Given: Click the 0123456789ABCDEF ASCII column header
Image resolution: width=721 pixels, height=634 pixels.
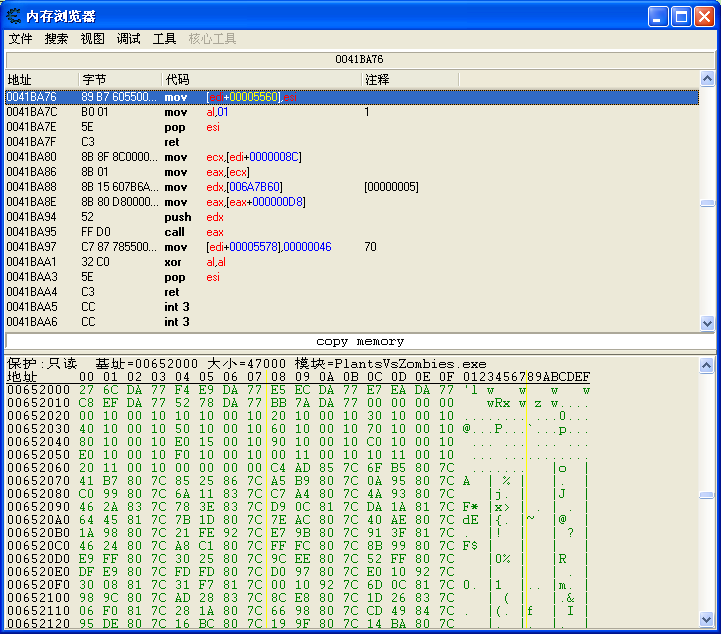Looking at the screenshot, I should point(526,377).
